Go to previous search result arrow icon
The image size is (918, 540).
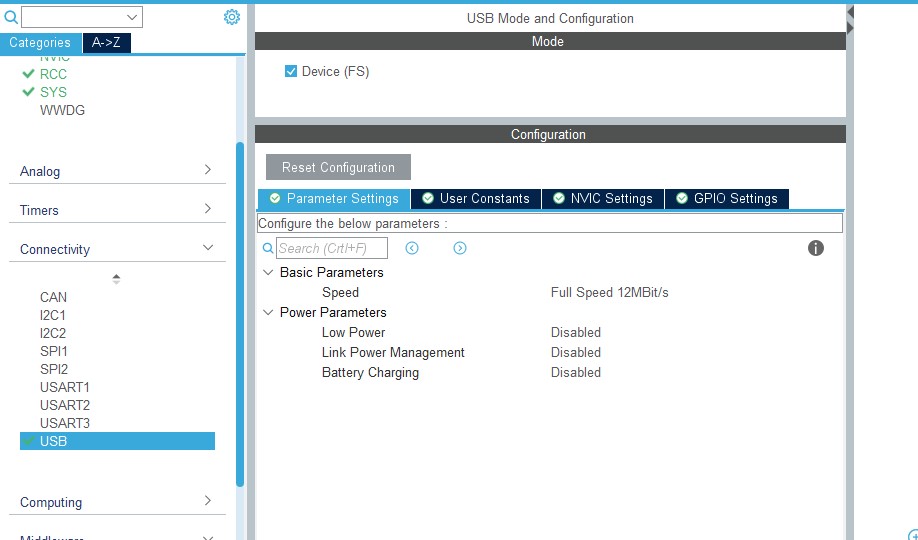(412, 248)
